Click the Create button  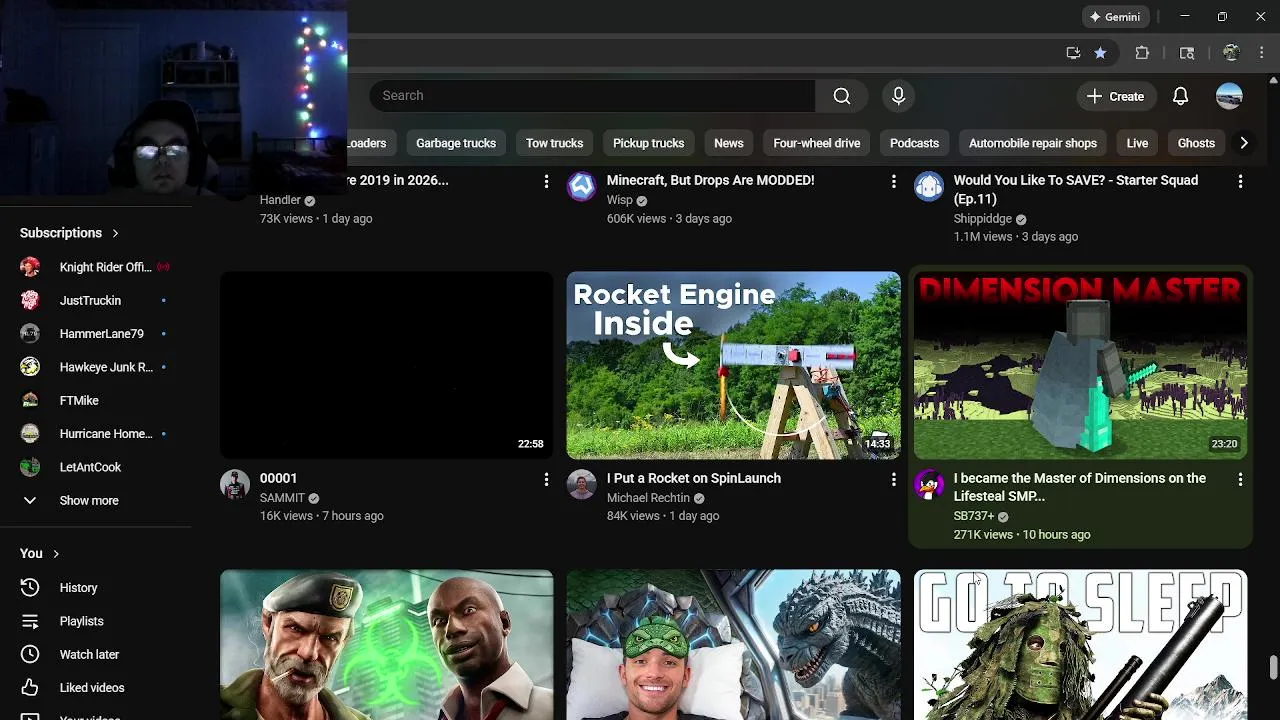(x=1115, y=96)
